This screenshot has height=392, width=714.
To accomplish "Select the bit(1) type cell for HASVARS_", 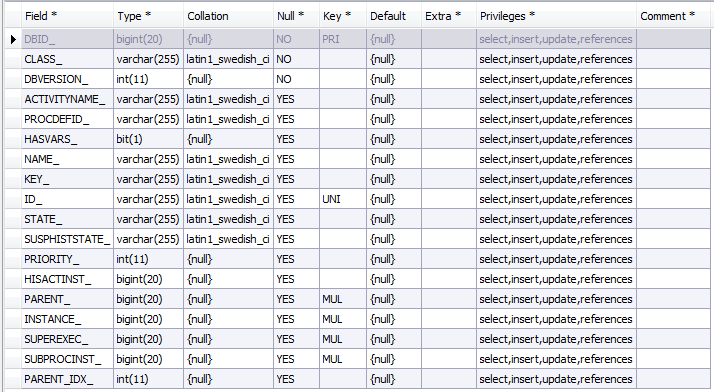I will click(148, 139).
